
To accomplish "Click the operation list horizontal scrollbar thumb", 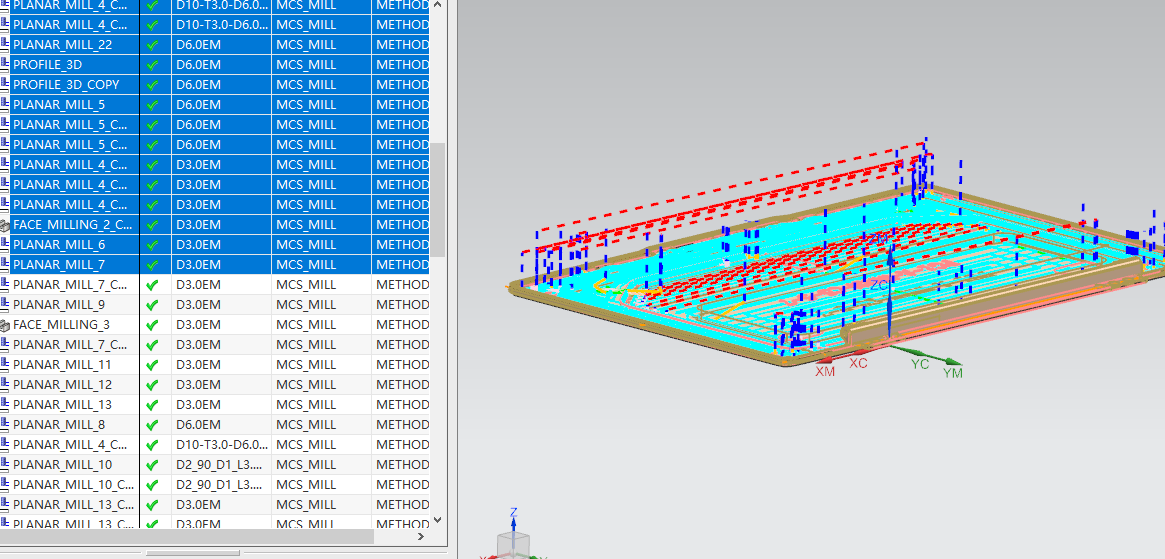I will 186,536.
